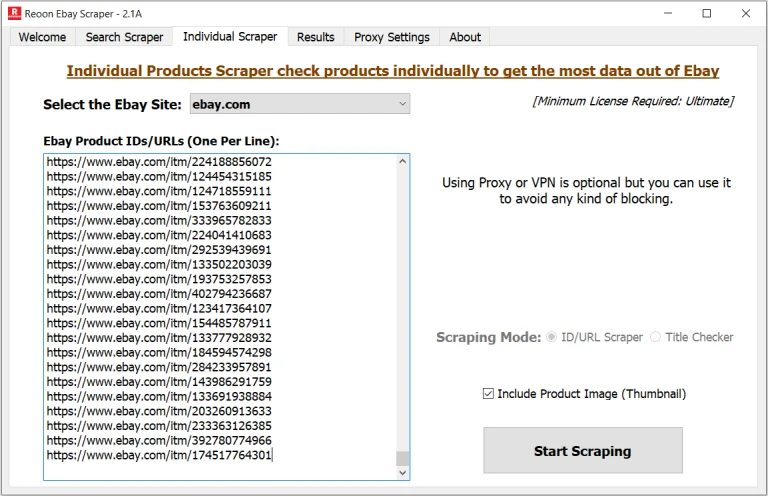Click URL line ending in 153763609211
The width and height of the screenshot is (768, 496).
tap(159, 206)
